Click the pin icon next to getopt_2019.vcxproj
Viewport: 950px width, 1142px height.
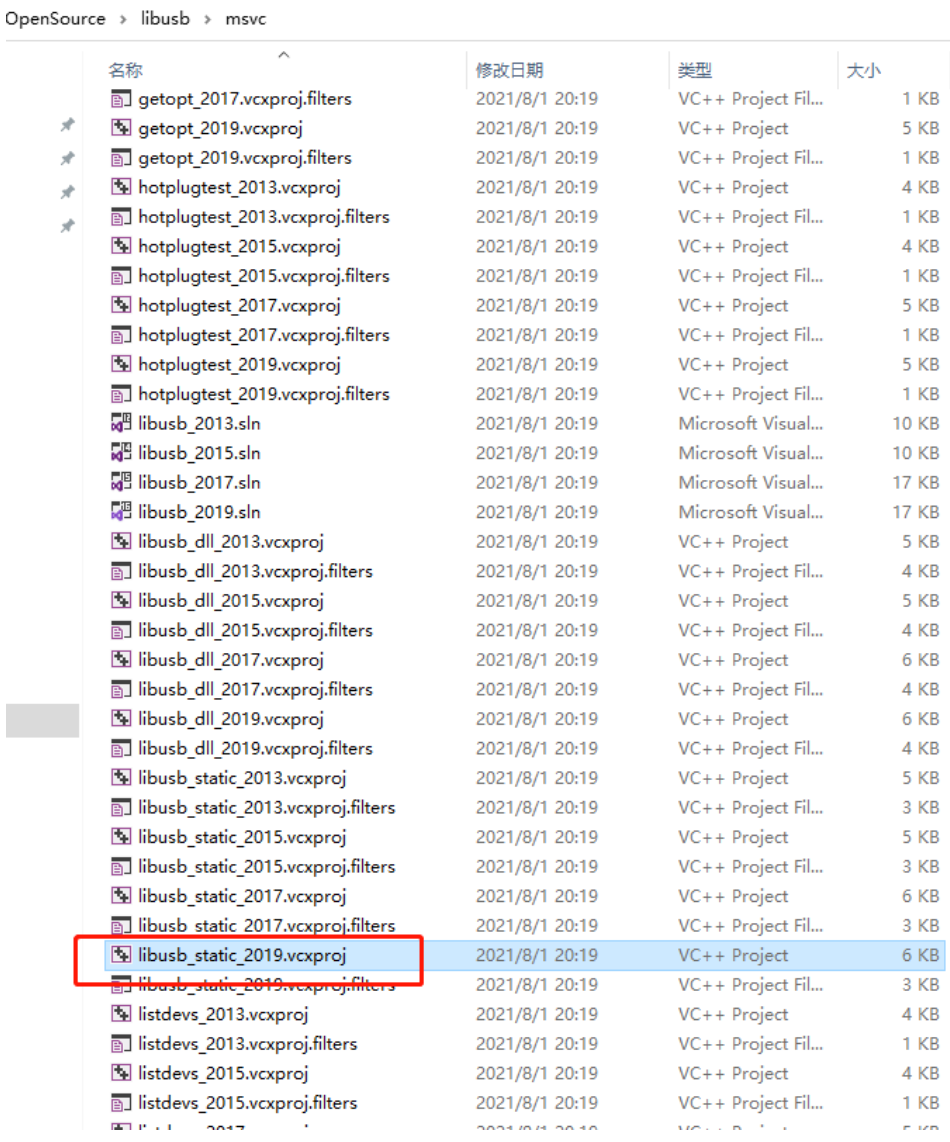pos(67,128)
